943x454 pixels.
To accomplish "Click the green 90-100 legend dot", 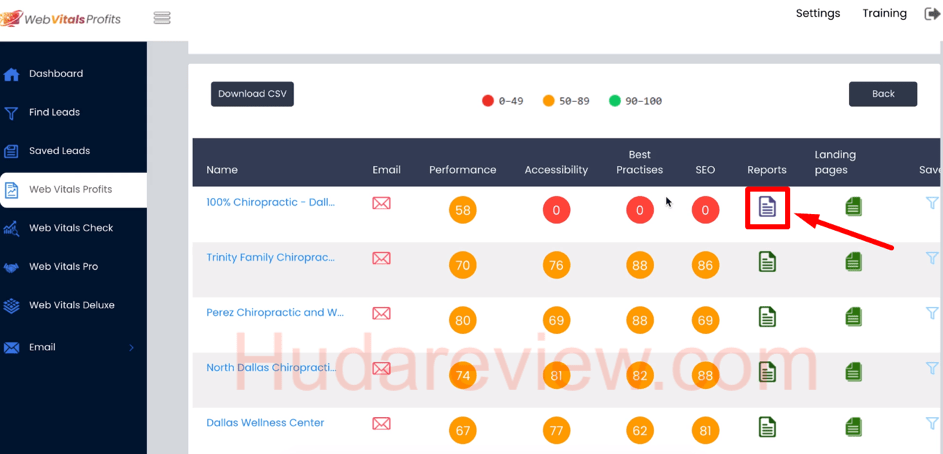I will [x=614, y=101].
